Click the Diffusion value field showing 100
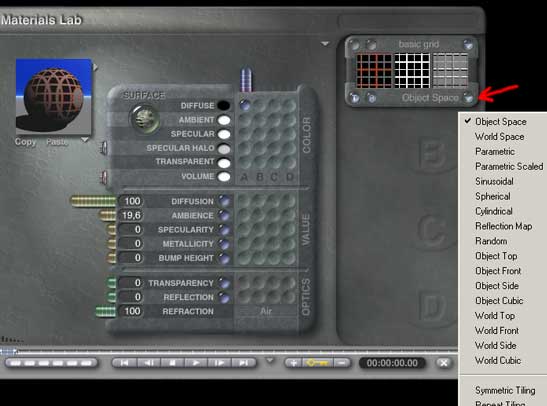Image resolution: width=547 pixels, height=406 pixels. [131, 201]
